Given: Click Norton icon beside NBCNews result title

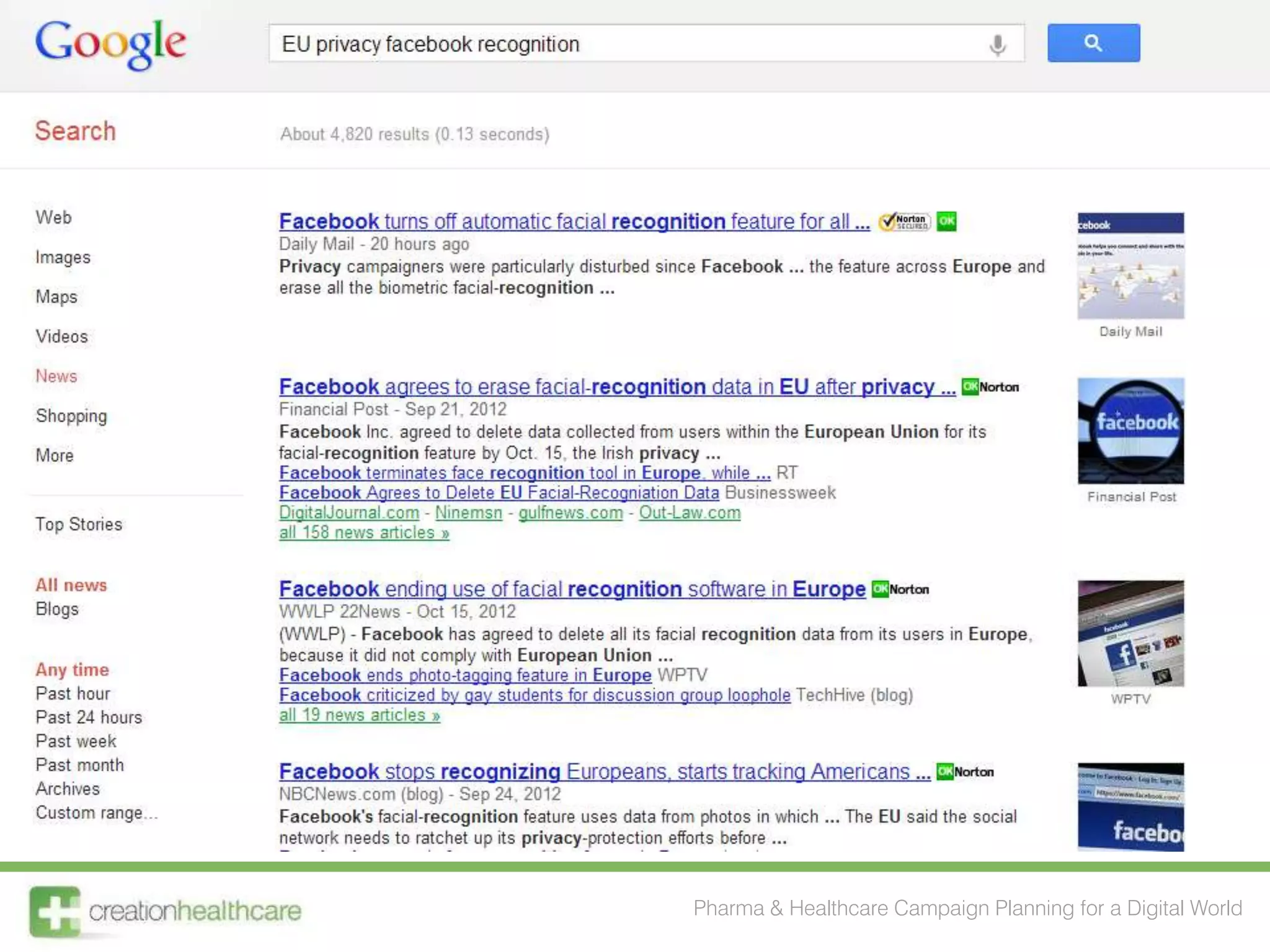Looking at the screenshot, I should [x=965, y=772].
